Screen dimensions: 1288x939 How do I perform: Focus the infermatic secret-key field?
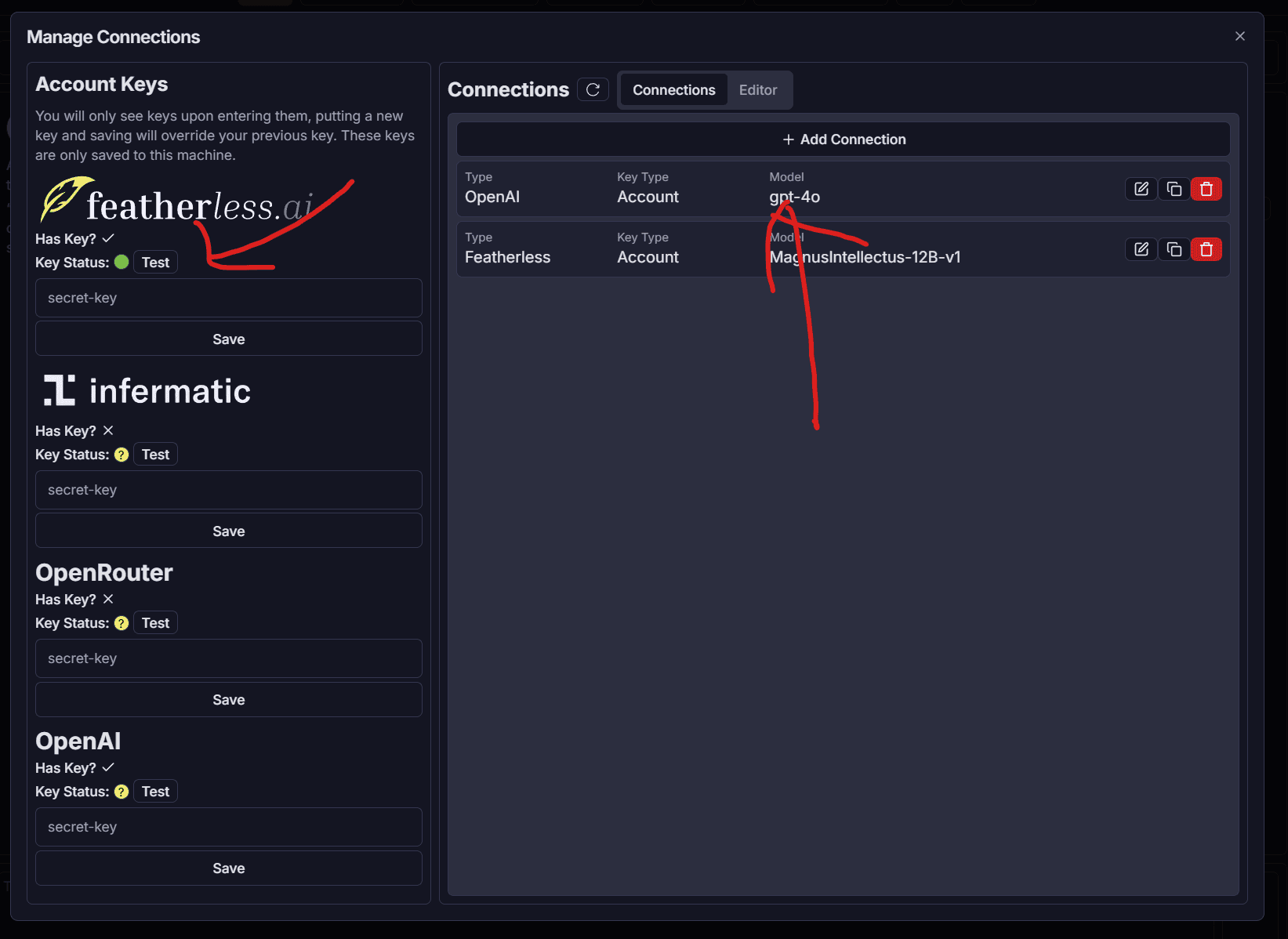tap(229, 490)
